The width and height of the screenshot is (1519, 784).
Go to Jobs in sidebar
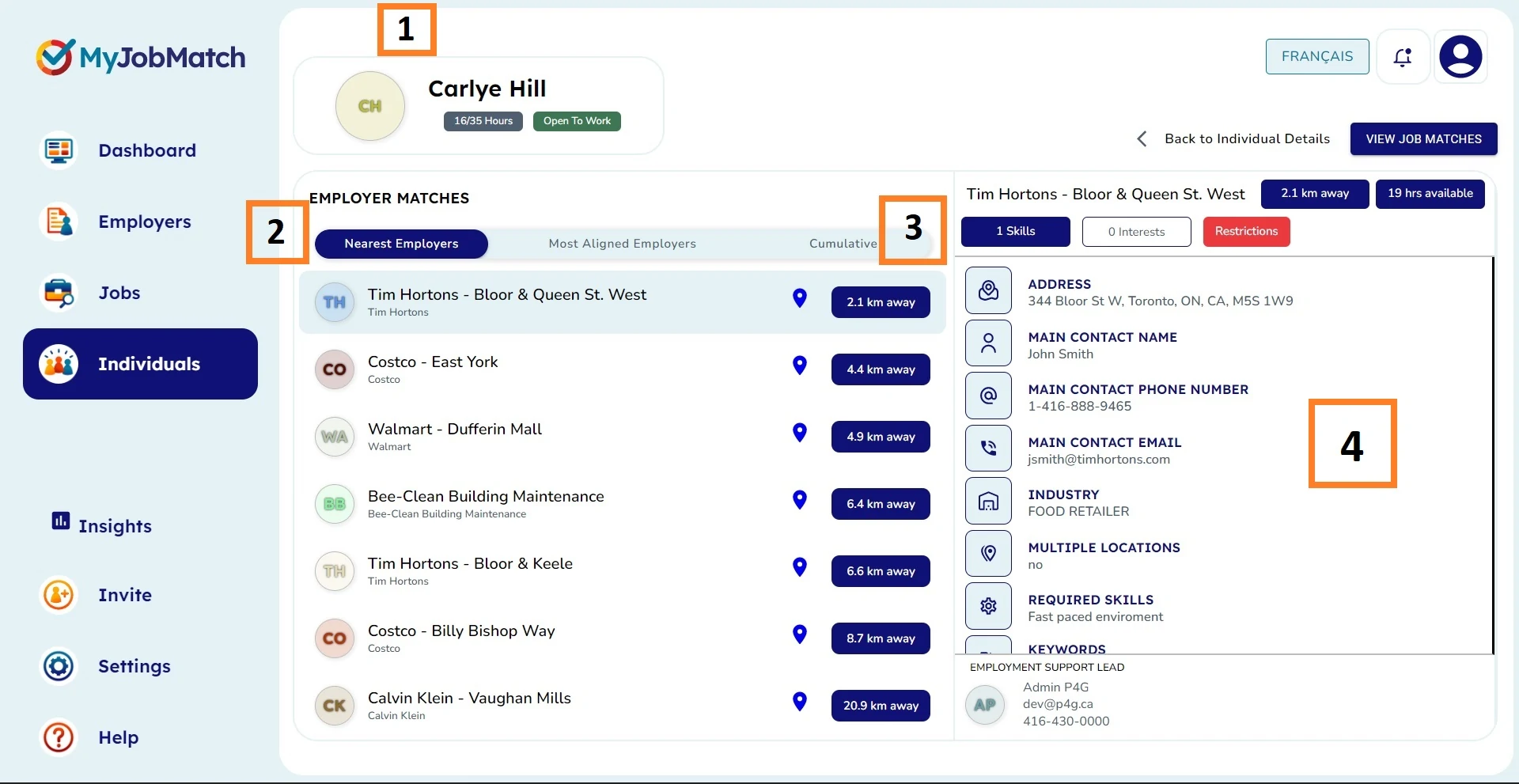click(119, 293)
